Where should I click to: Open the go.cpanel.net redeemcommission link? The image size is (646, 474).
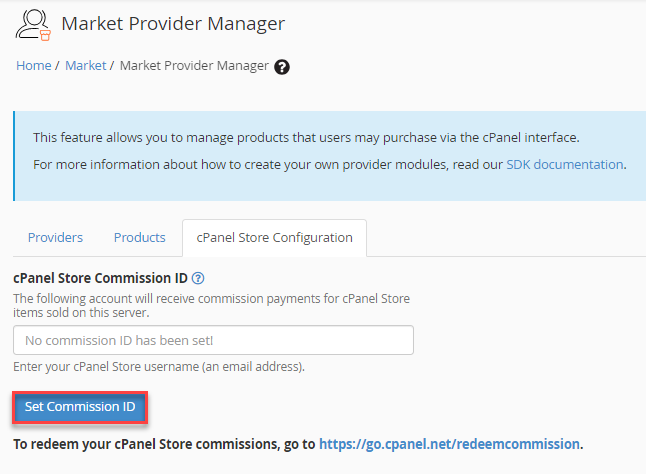[449, 444]
